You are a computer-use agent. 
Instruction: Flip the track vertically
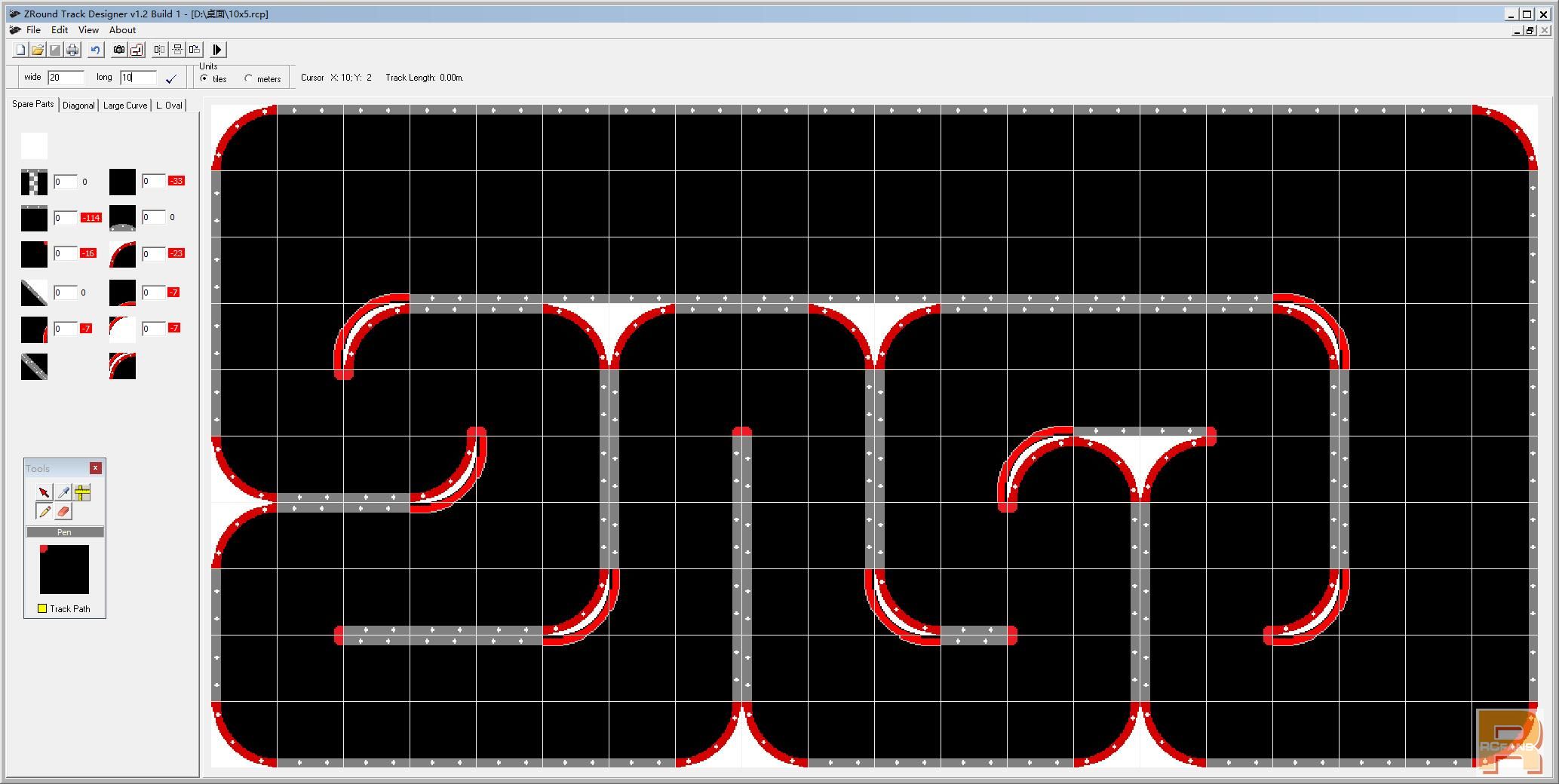[177, 50]
